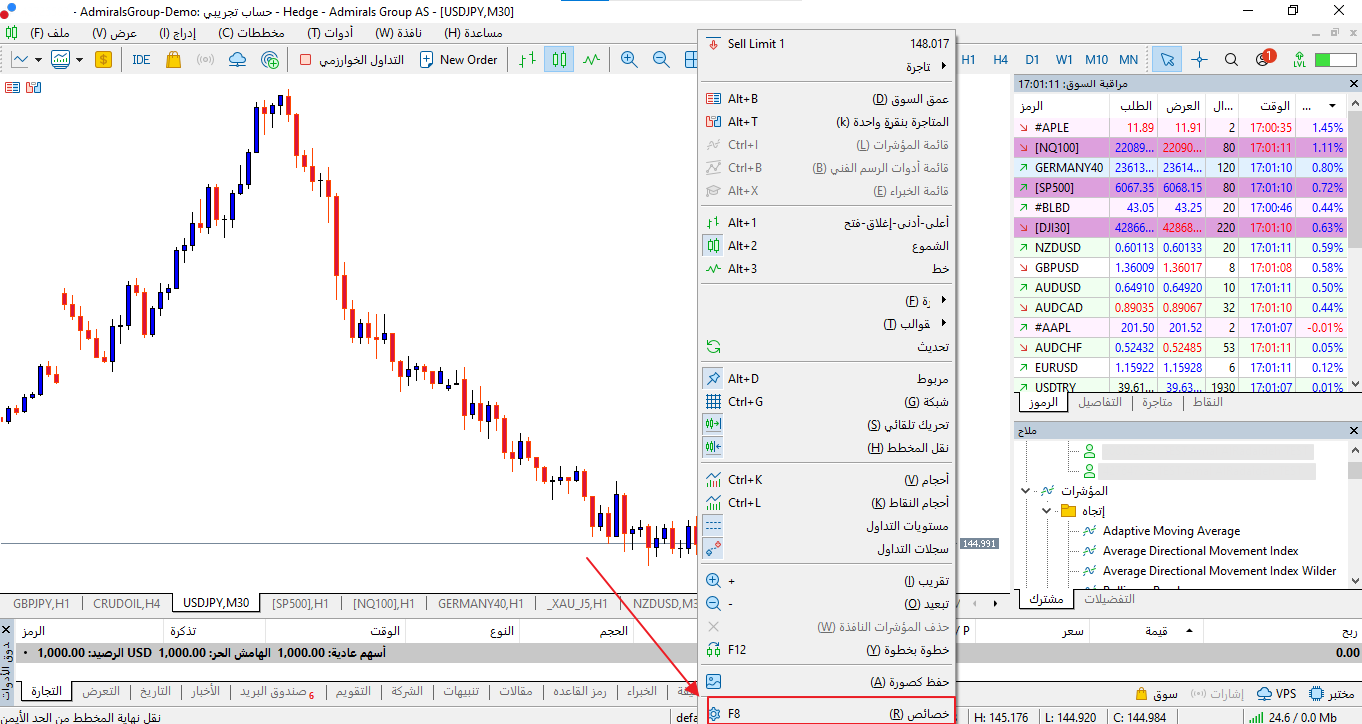Click the market lock icon in toolbox bar
The image size is (1362, 724).
point(1140,693)
